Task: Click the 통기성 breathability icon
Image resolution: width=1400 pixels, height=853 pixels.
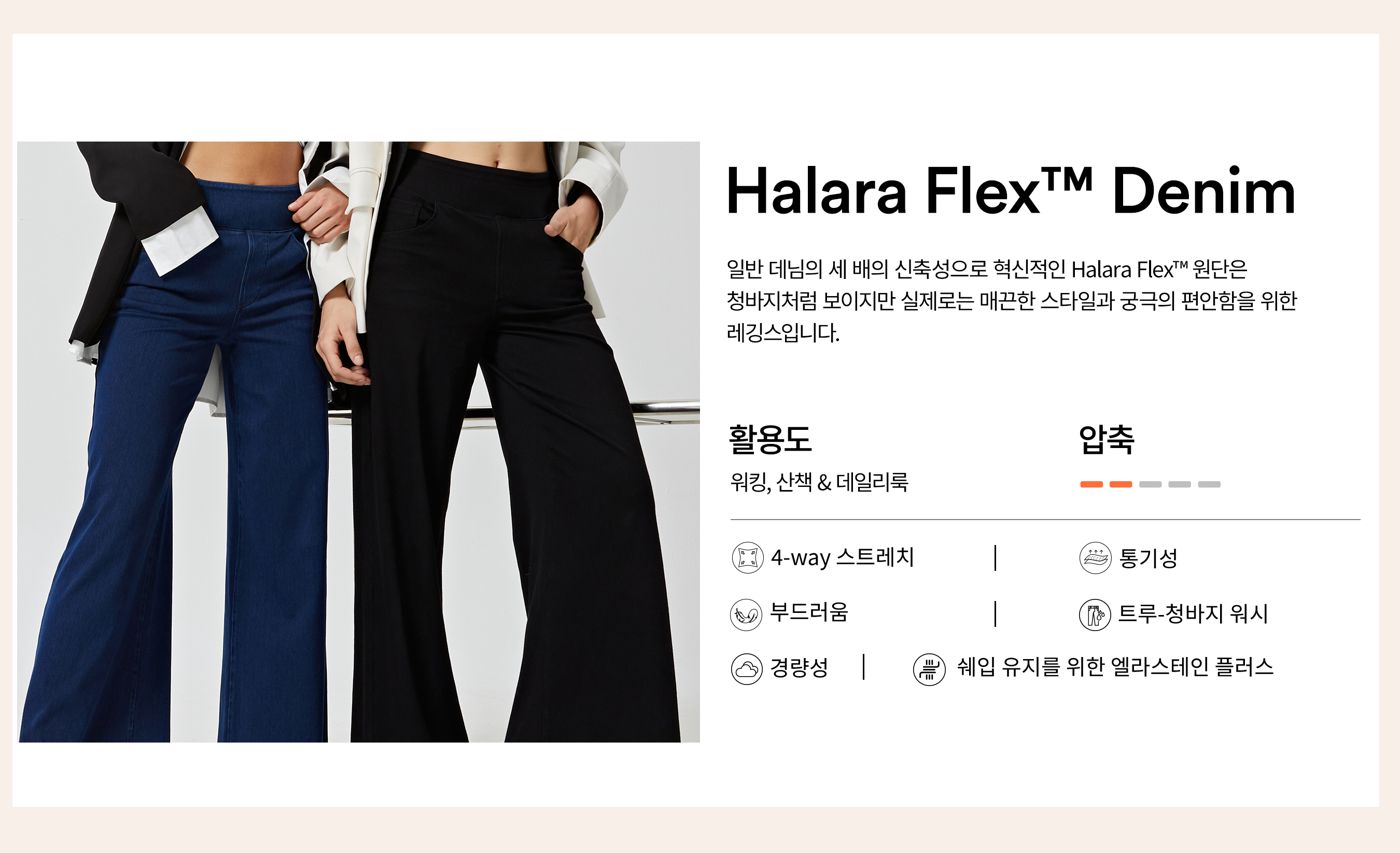Action: [x=1095, y=558]
